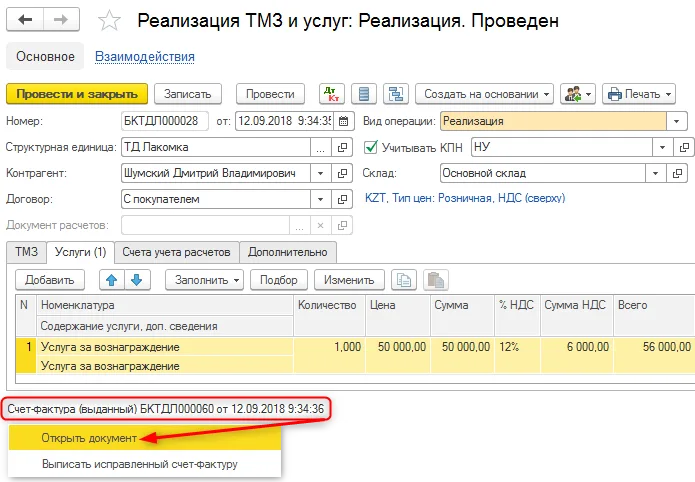Move service row down with blue arrow
This screenshot has height=482, width=695.
(x=137, y=280)
